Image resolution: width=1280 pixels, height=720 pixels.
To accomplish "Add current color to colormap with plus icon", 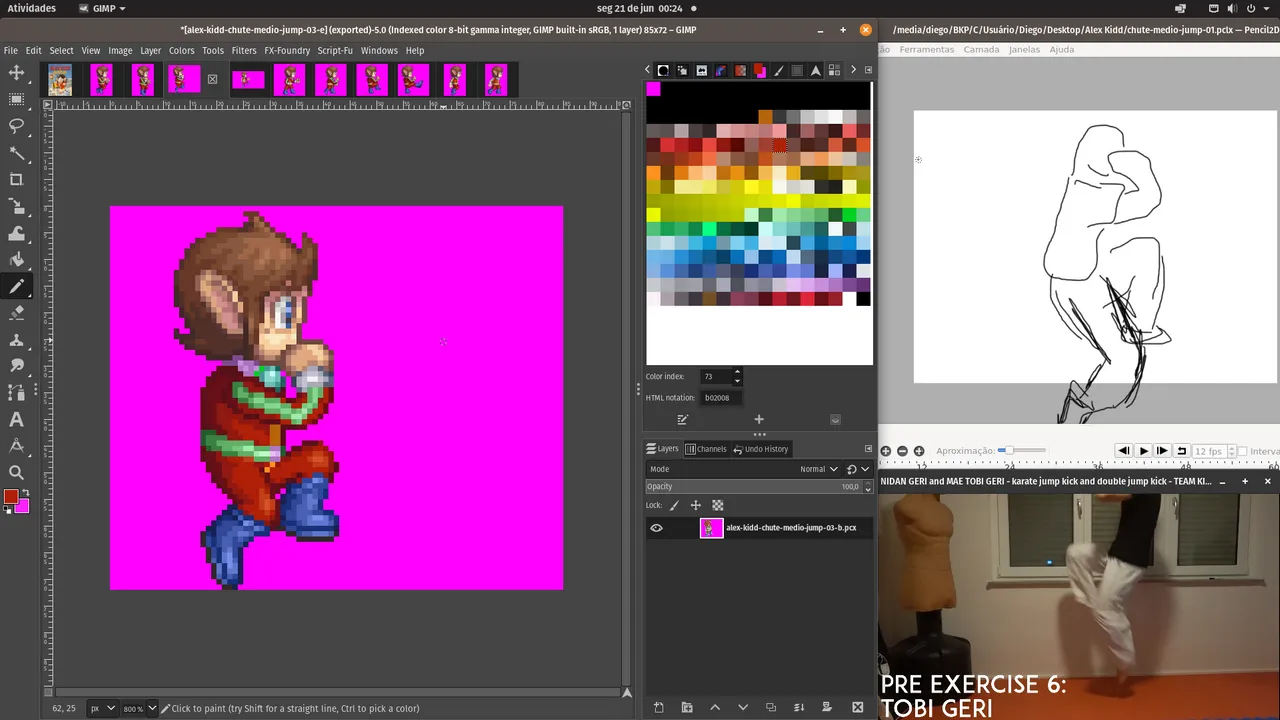I will coord(759,420).
